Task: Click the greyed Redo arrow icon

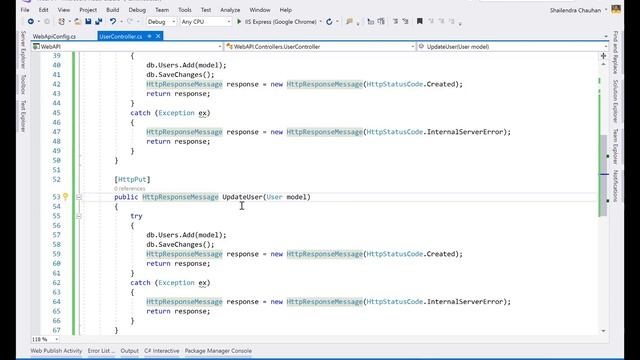Action: click(130, 22)
